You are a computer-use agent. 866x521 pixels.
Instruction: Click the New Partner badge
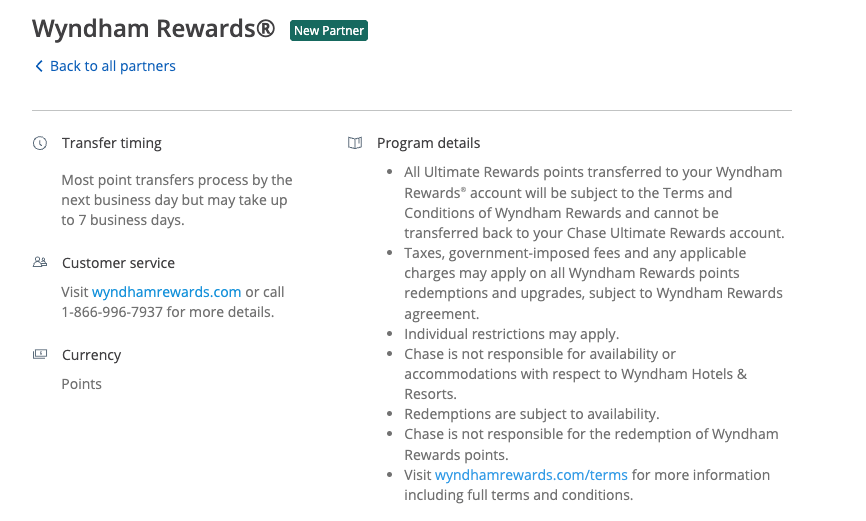(329, 31)
